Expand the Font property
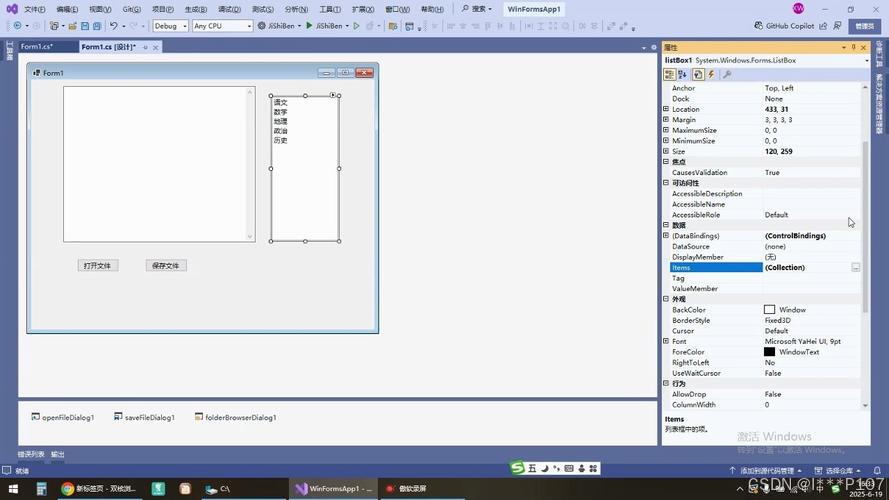Image resolution: width=889 pixels, height=500 pixels. (x=666, y=341)
